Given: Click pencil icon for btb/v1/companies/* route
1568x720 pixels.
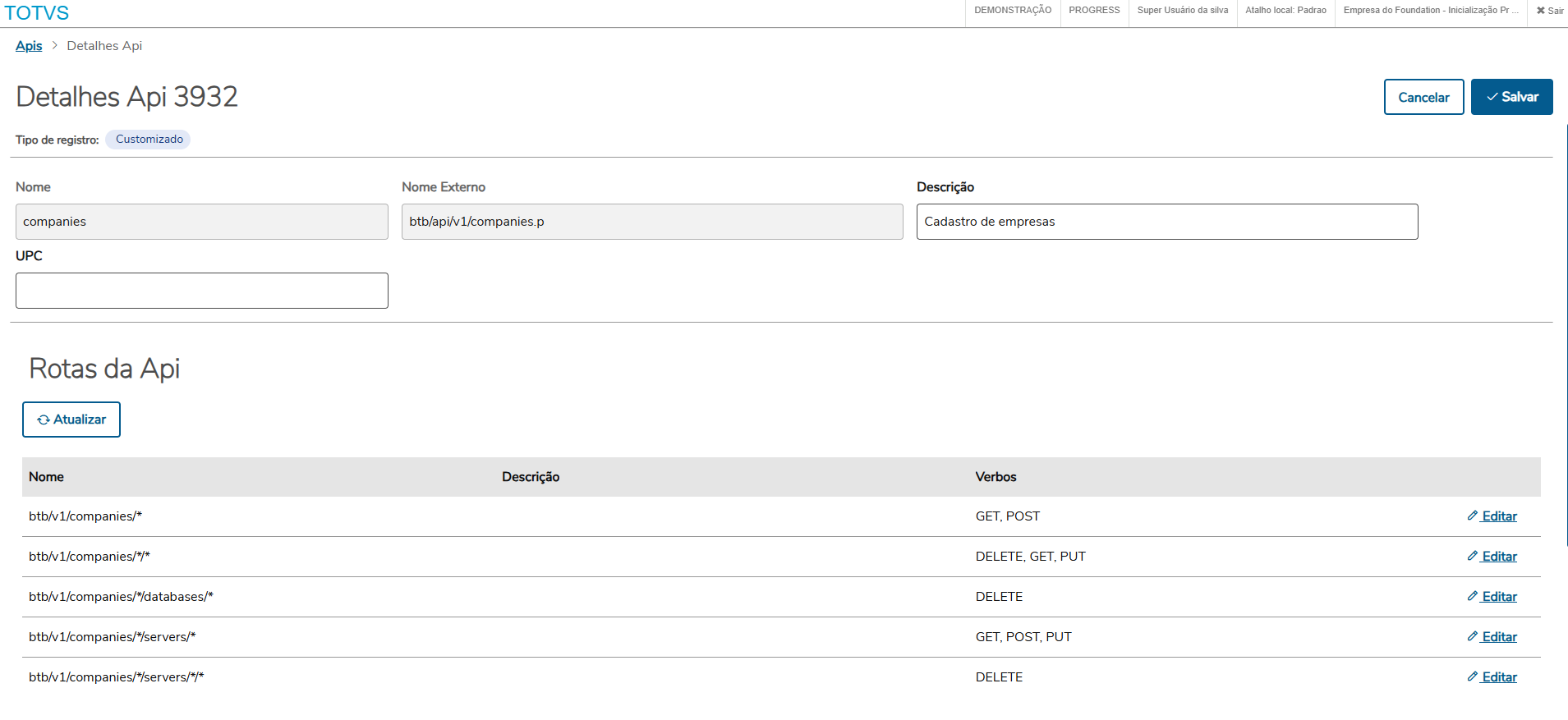Looking at the screenshot, I should 1472,516.
